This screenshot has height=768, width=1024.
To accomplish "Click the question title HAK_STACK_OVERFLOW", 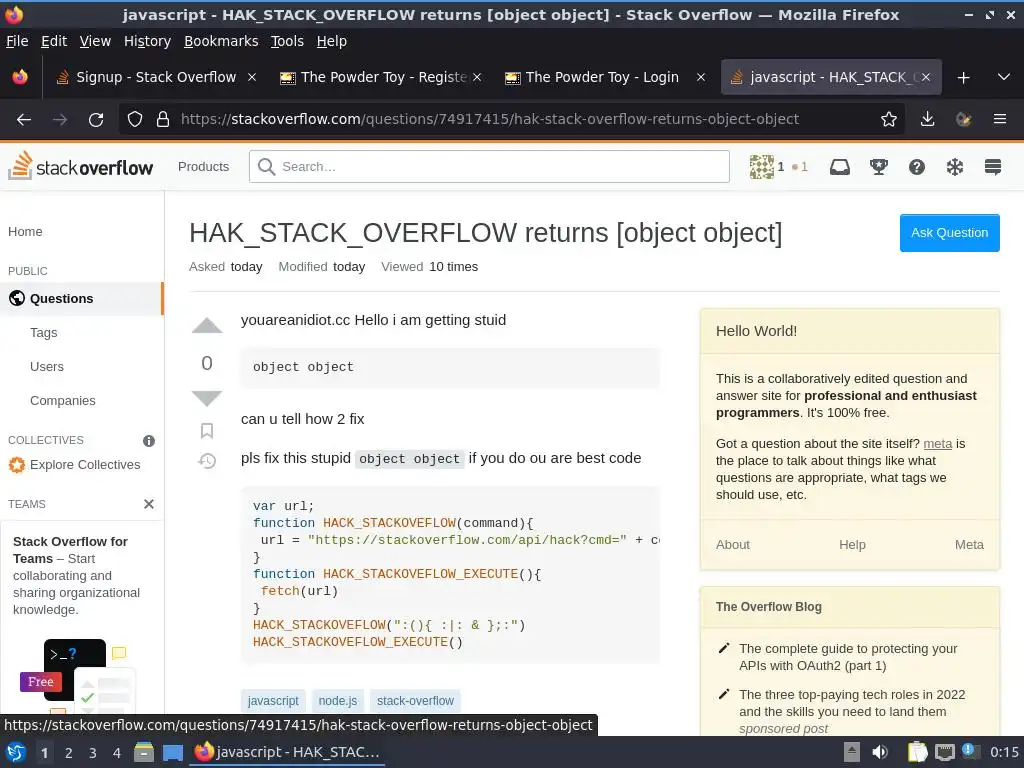I will [x=485, y=233].
